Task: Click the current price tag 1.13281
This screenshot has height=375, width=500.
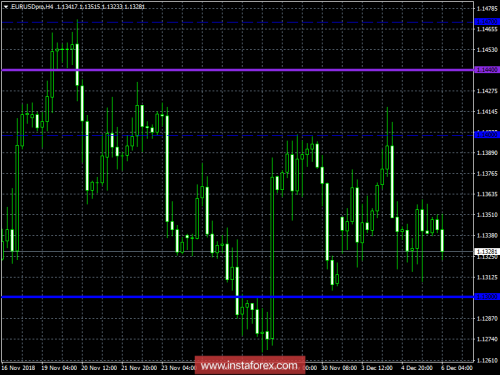Action: 487,251
